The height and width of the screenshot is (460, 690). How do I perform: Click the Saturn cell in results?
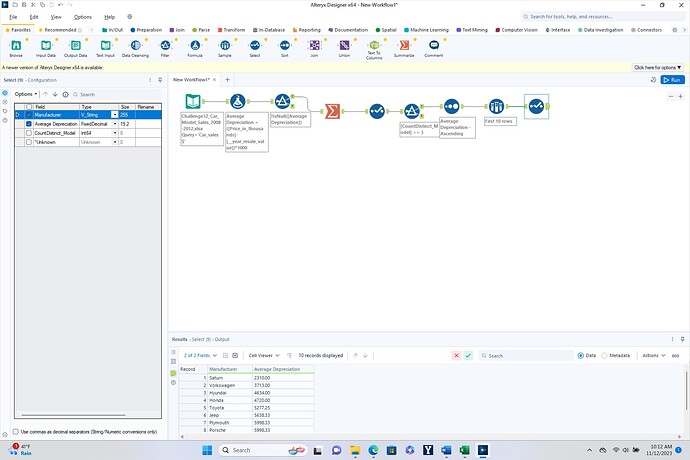tap(230, 378)
